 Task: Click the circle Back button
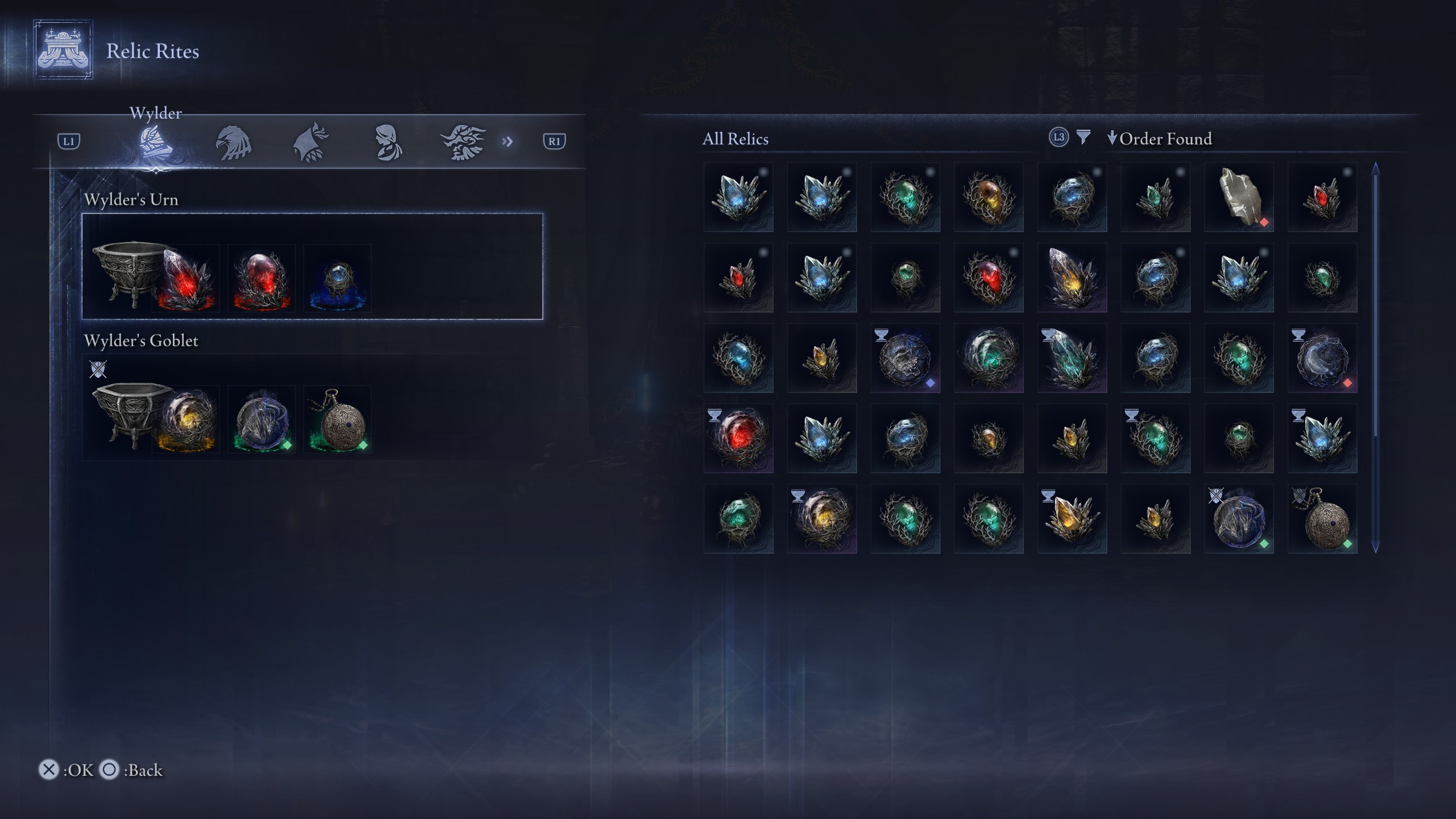point(131,770)
